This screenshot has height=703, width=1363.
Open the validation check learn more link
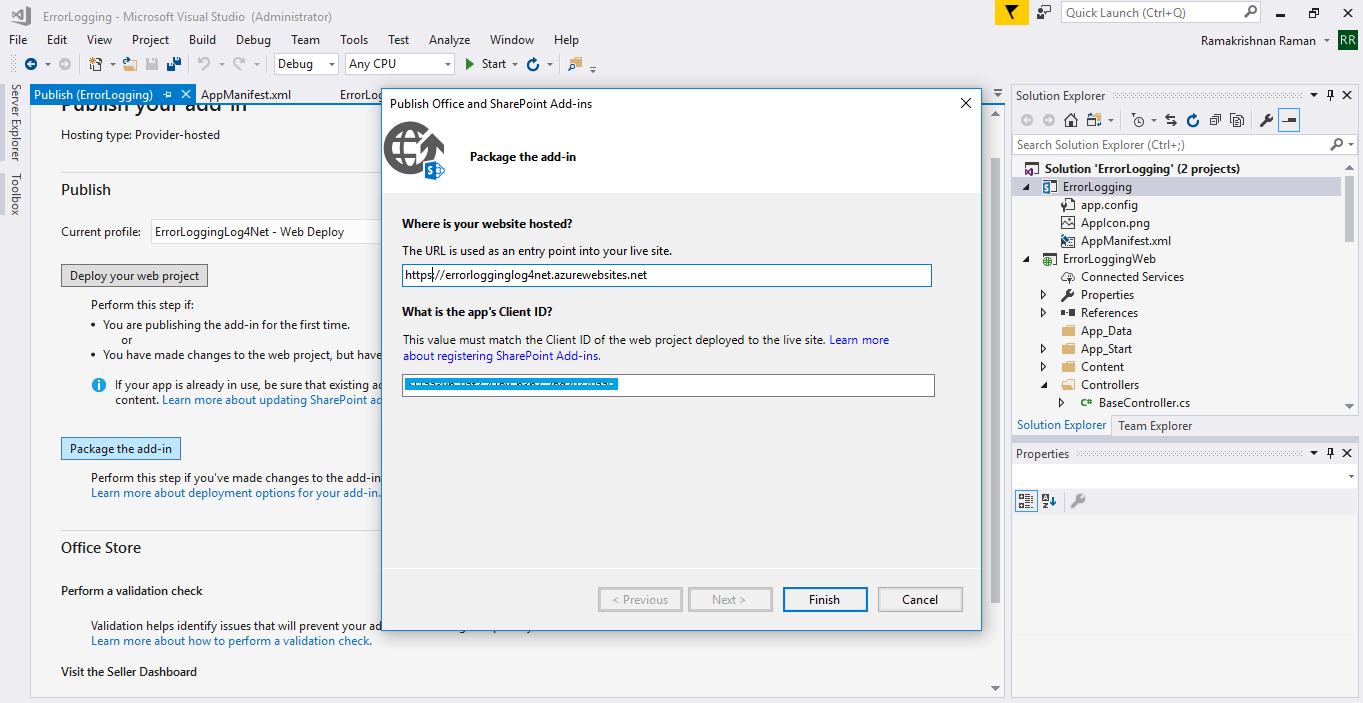tap(231, 641)
